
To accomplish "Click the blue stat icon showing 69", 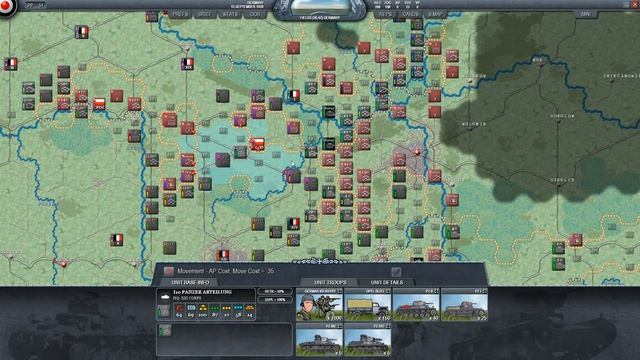I will point(191,310).
